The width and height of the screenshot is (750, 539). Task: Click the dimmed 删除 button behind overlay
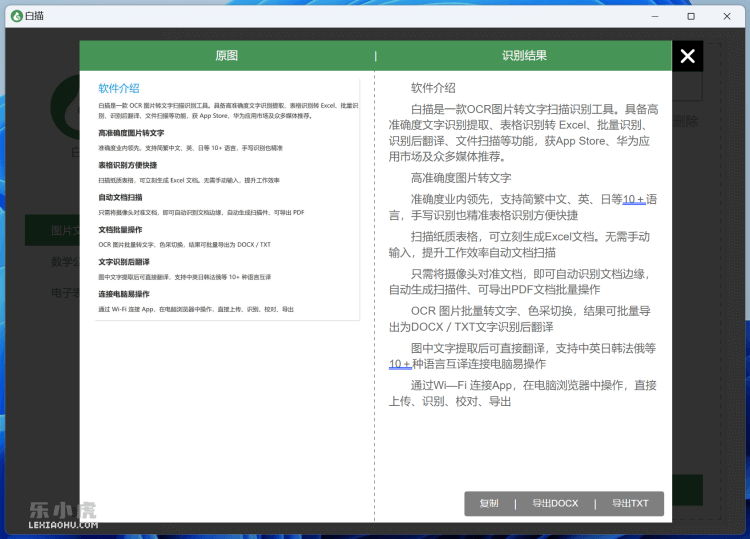[685, 121]
